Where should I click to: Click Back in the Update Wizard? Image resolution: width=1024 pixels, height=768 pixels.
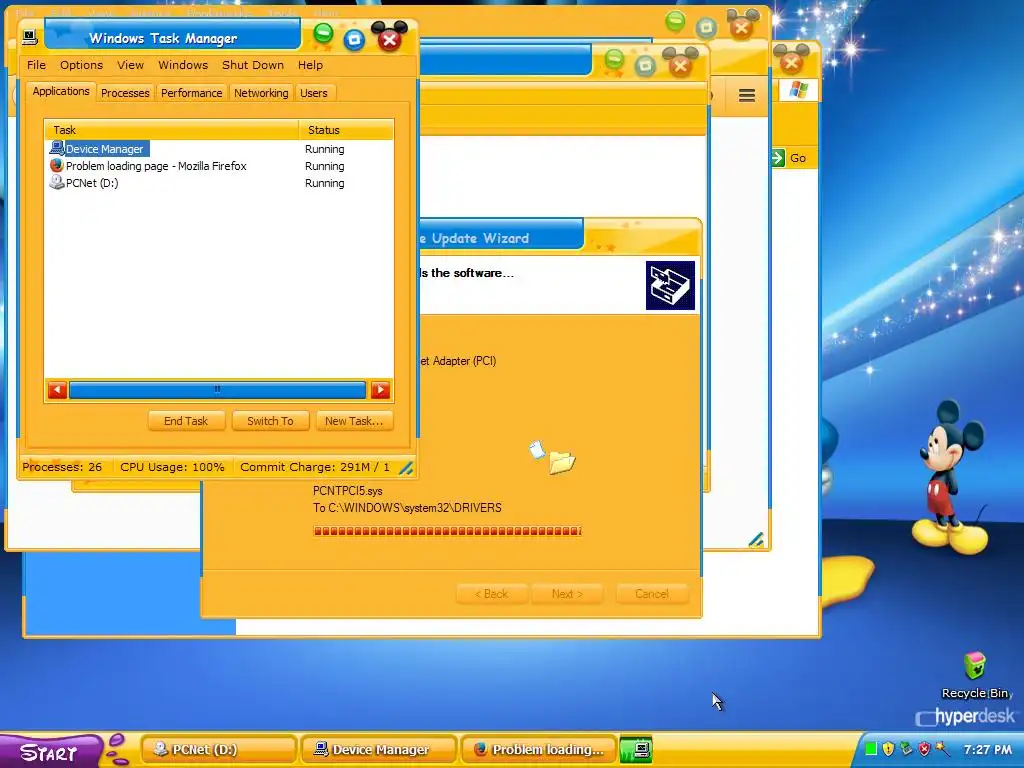[x=490, y=594]
